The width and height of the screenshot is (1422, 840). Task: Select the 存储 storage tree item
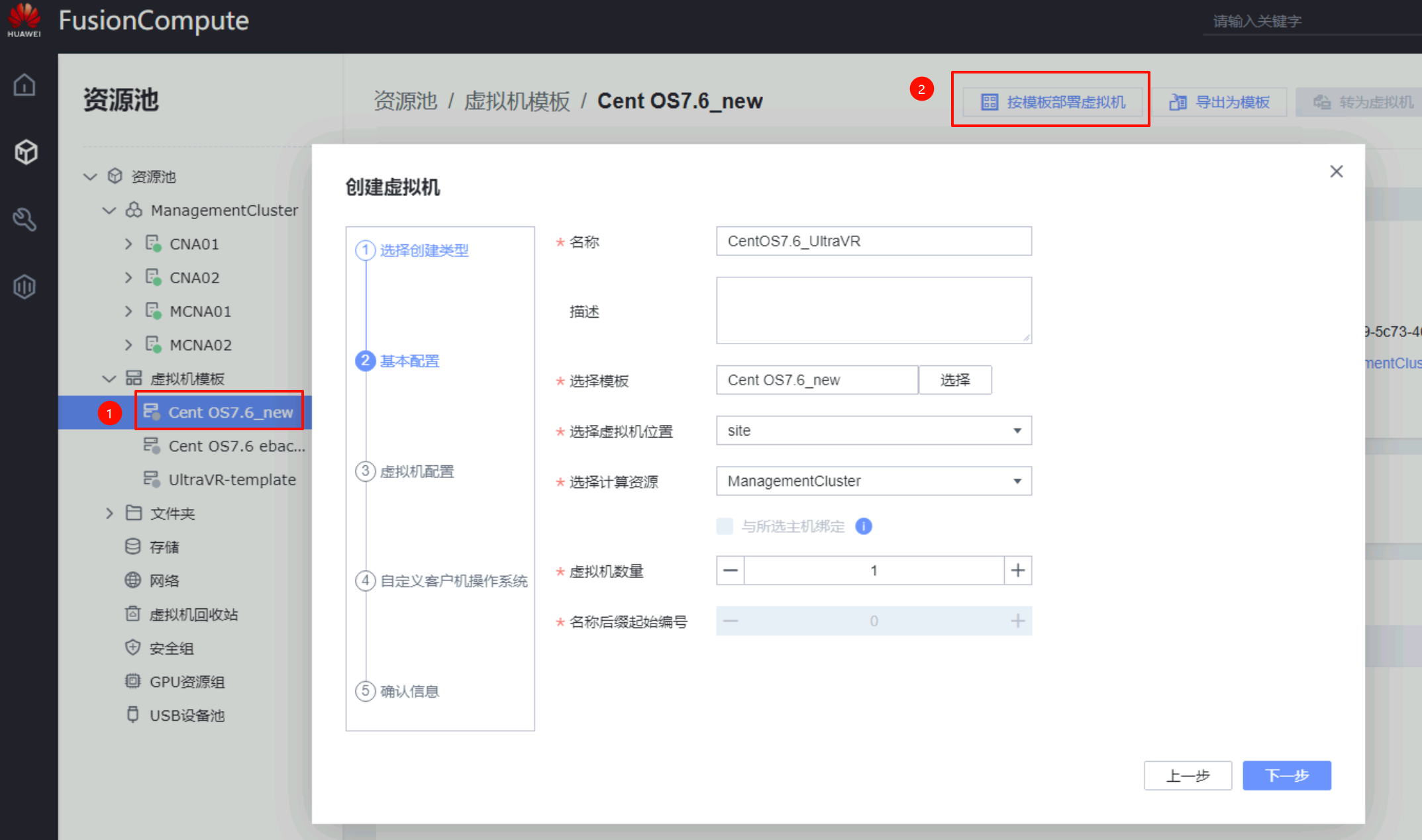click(x=164, y=547)
